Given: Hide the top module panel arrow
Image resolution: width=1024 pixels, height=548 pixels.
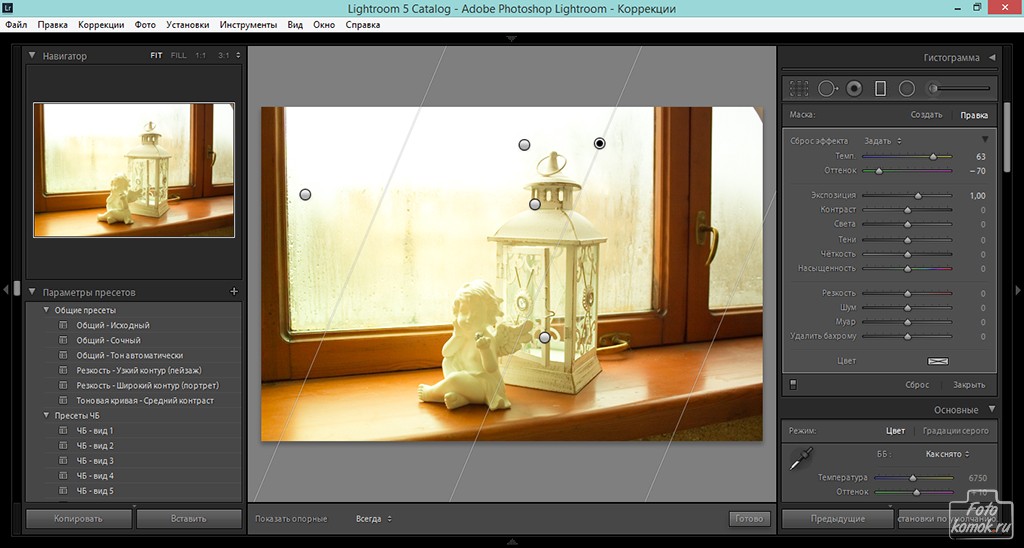Looking at the screenshot, I should click(512, 39).
